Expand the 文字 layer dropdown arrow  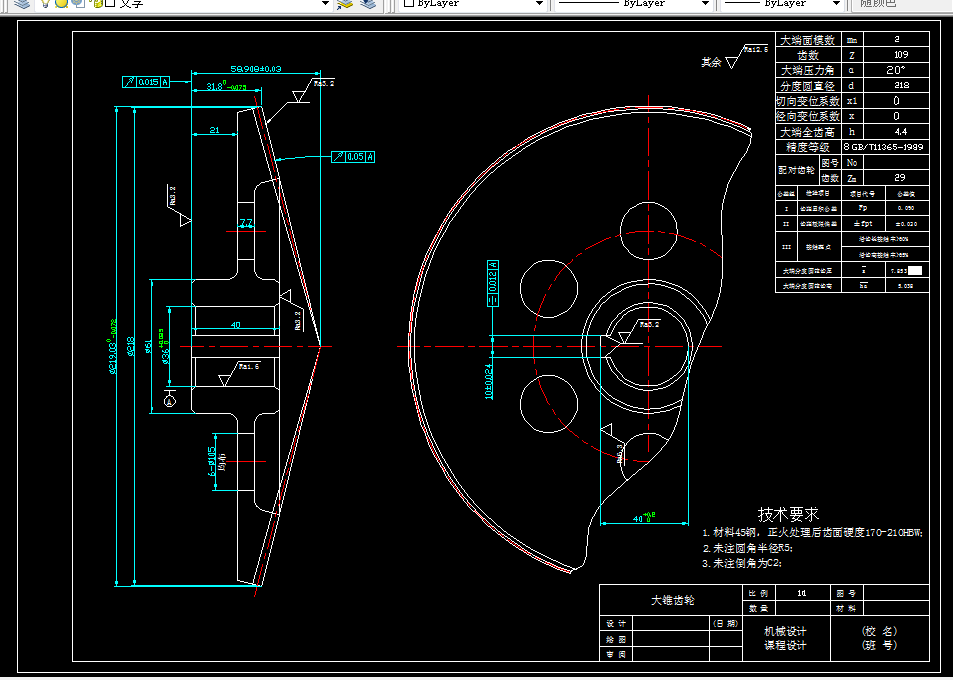(x=325, y=4)
